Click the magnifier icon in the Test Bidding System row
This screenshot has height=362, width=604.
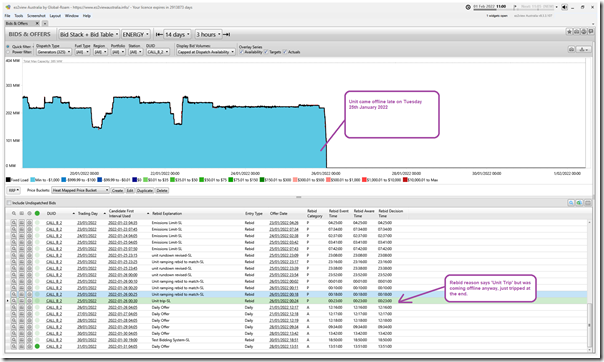point(13,340)
